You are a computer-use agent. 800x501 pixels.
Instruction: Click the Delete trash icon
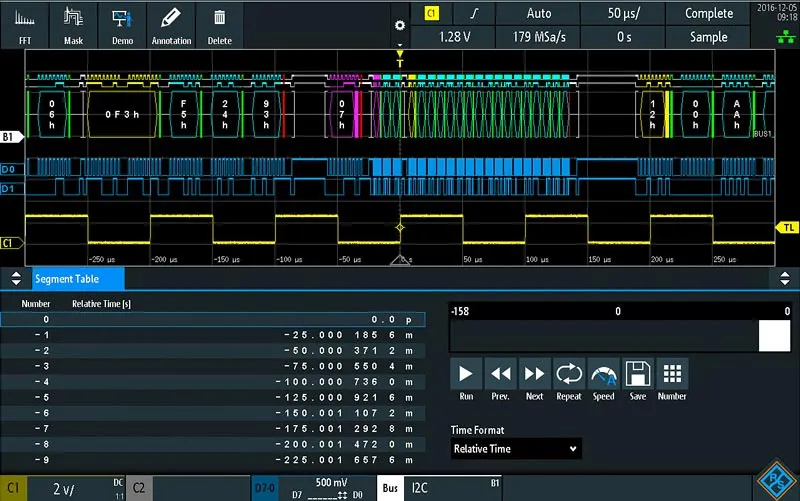[219, 25]
